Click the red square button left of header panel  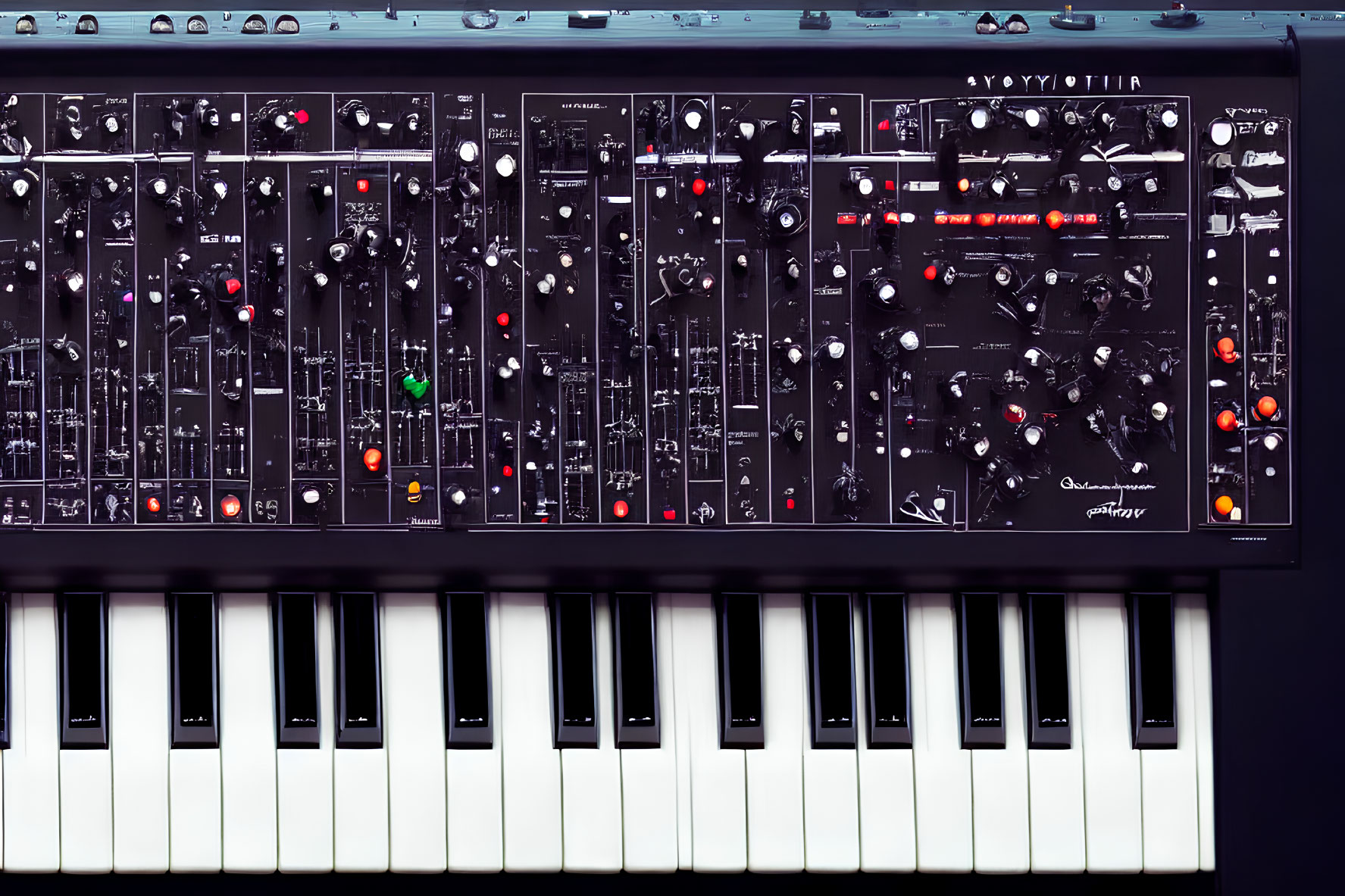tap(884, 125)
